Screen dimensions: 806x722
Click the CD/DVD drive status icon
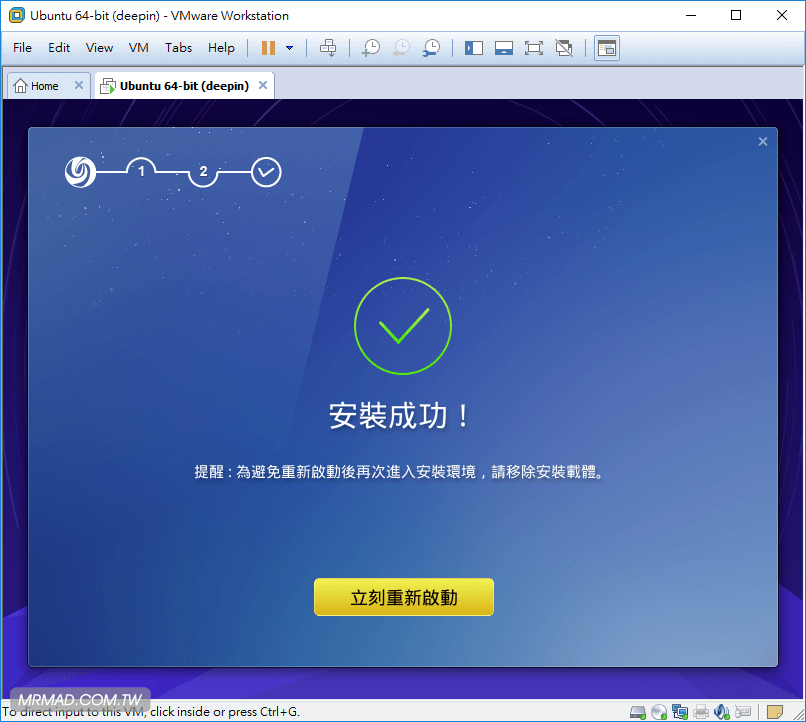[659, 712]
